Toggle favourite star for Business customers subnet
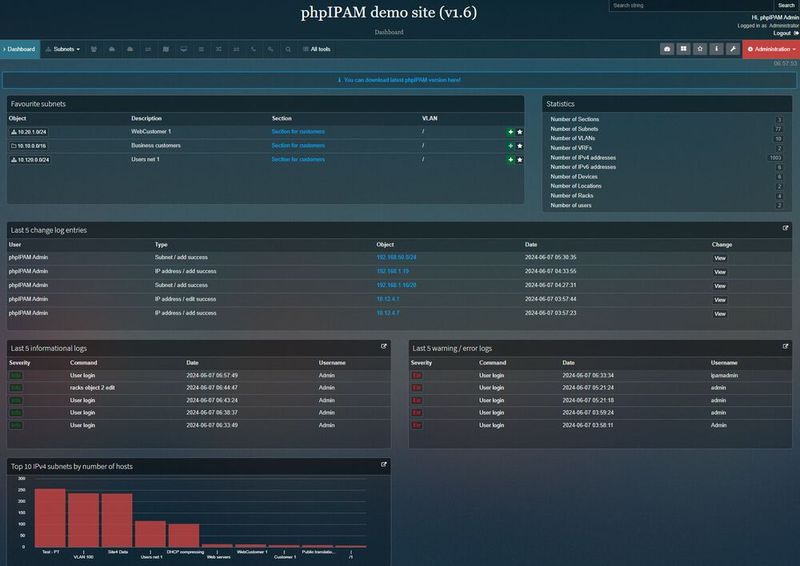 pyautogui.click(x=520, y=146)
